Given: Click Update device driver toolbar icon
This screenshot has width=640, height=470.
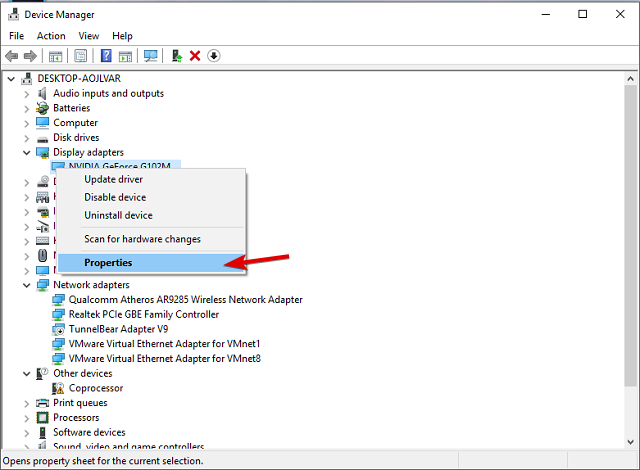Looking at the screenshot, I should 177,56.
